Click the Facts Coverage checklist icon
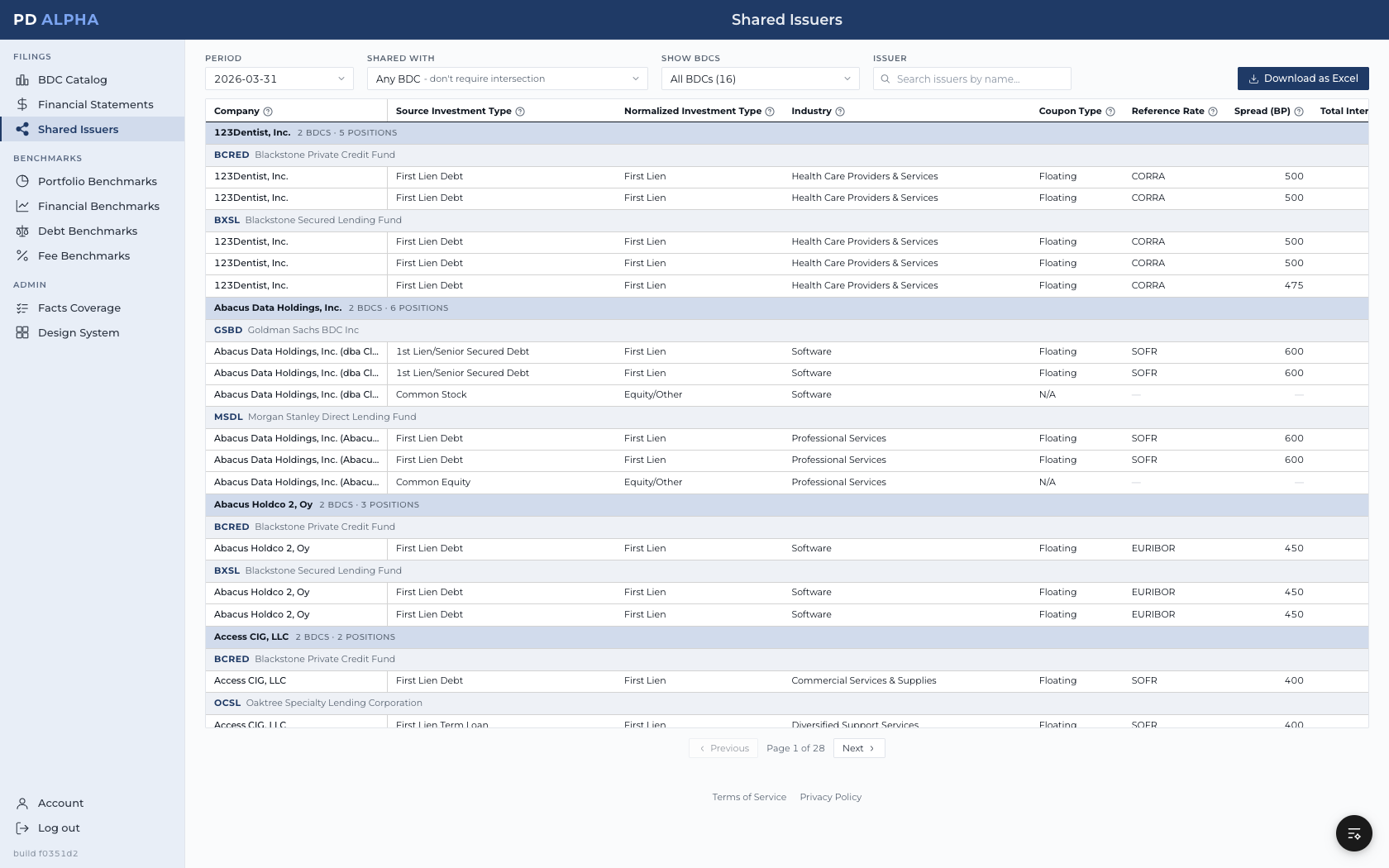The height and width of the screenshot is (868, 1389). tap(22, 308)
